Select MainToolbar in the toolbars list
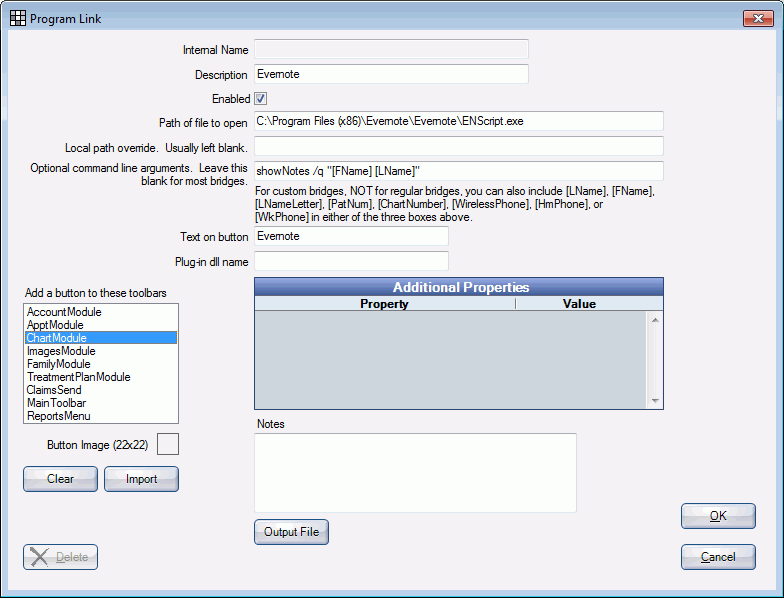The height and width of the screenshot is (598, 784). tap(100, 403)
